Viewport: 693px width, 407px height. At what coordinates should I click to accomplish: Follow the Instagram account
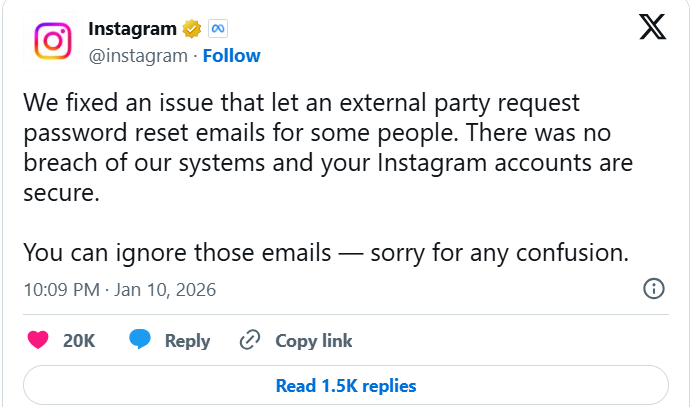pyautogui.click(x=231, y=55)
